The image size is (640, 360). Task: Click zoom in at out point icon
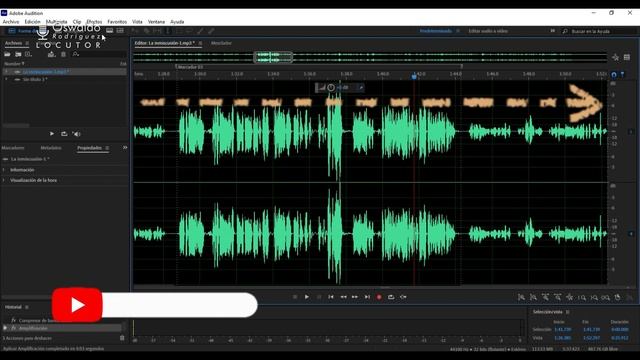[594, 298]
